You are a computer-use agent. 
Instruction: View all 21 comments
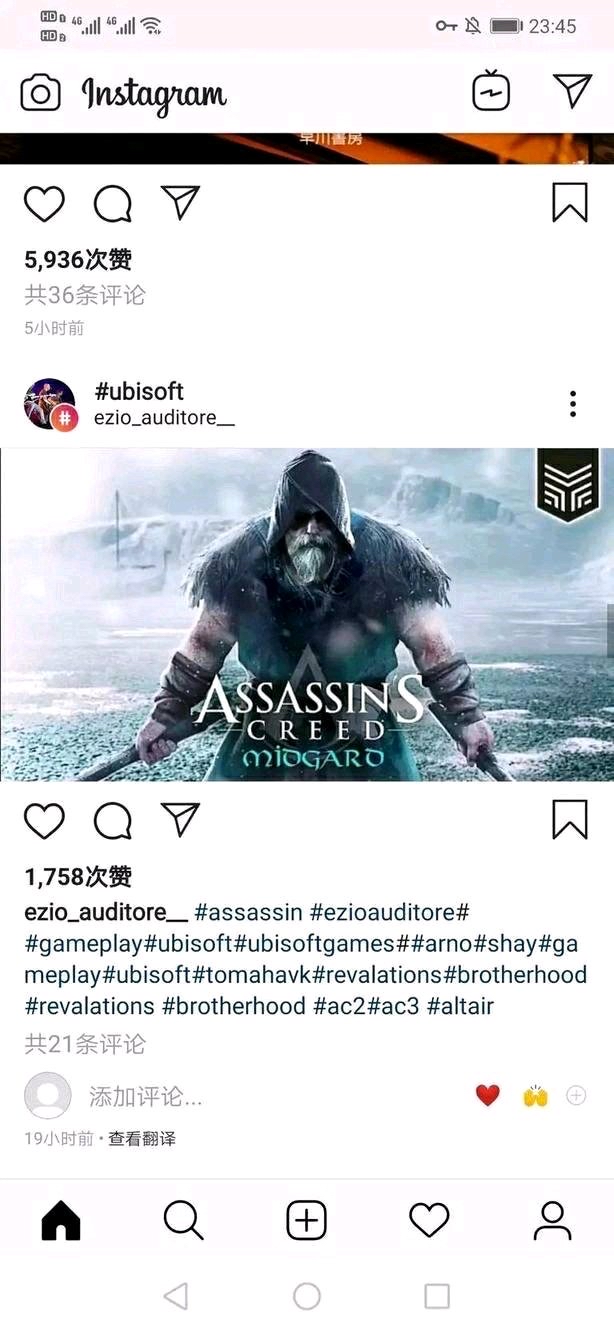coord(85,1044)
